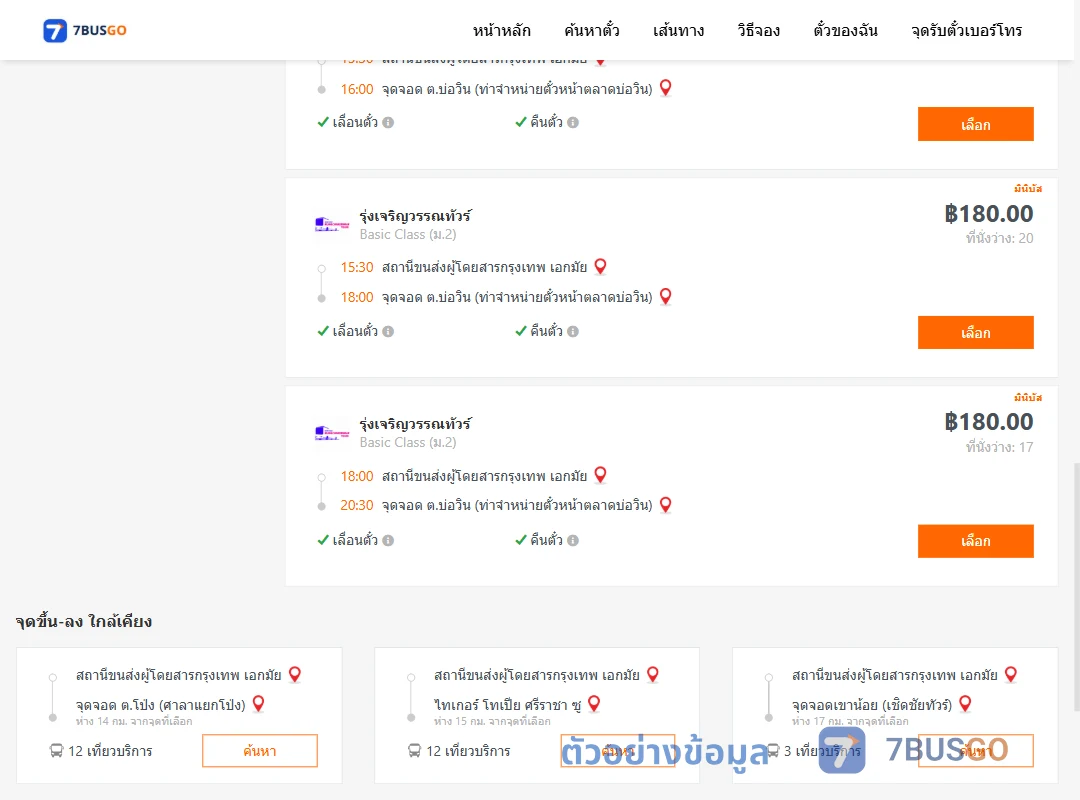Click map pin beside จุดจอดเขาน้อย (เชิดชัยทัวร์)
The width and height of the screenshot is (1080, 800).
pos(965,704)
